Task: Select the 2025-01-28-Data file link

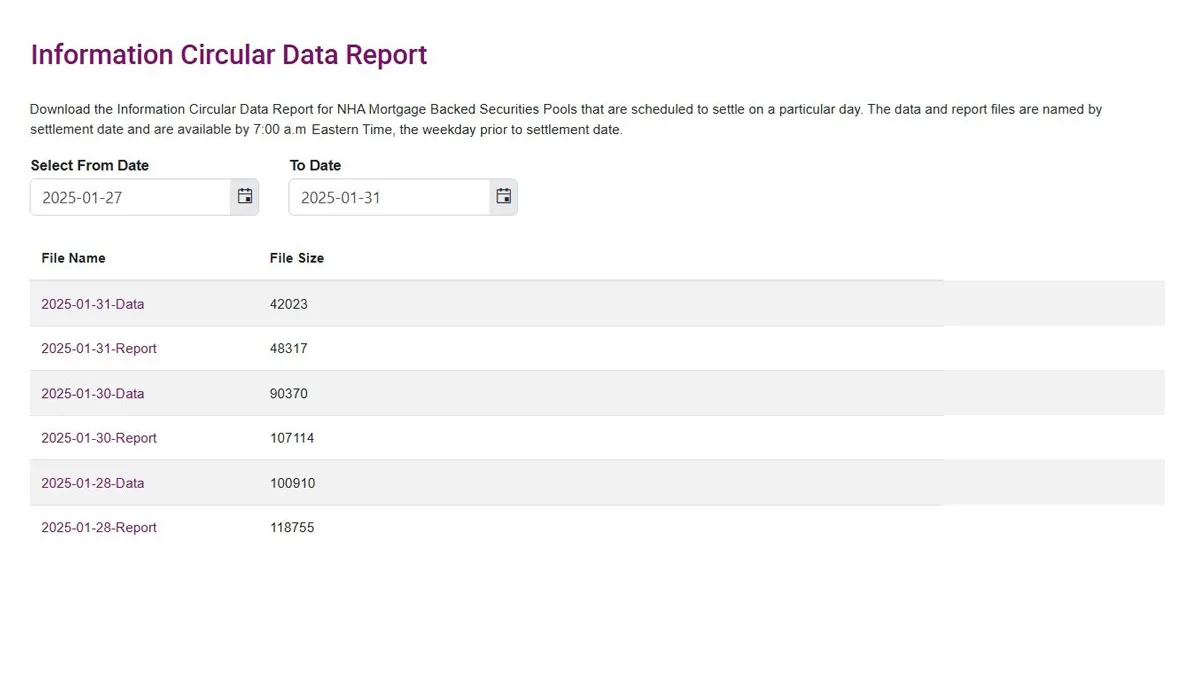Action: (92, 483)
